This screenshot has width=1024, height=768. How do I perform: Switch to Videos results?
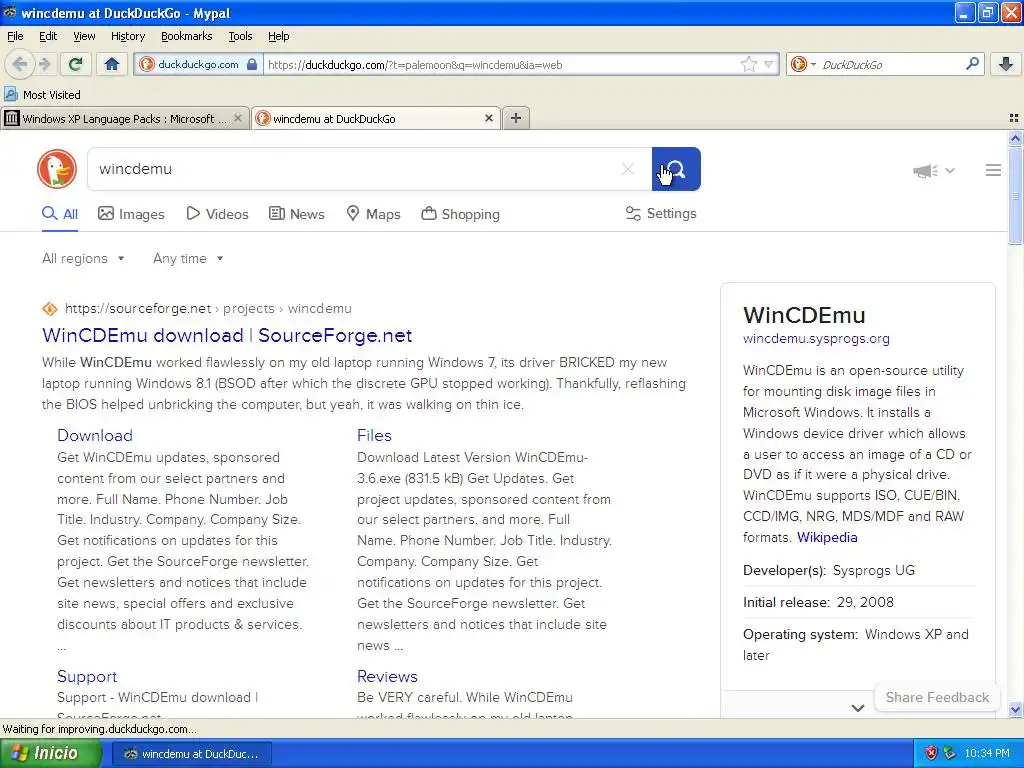pyautogui.click(x=217, y=214)
